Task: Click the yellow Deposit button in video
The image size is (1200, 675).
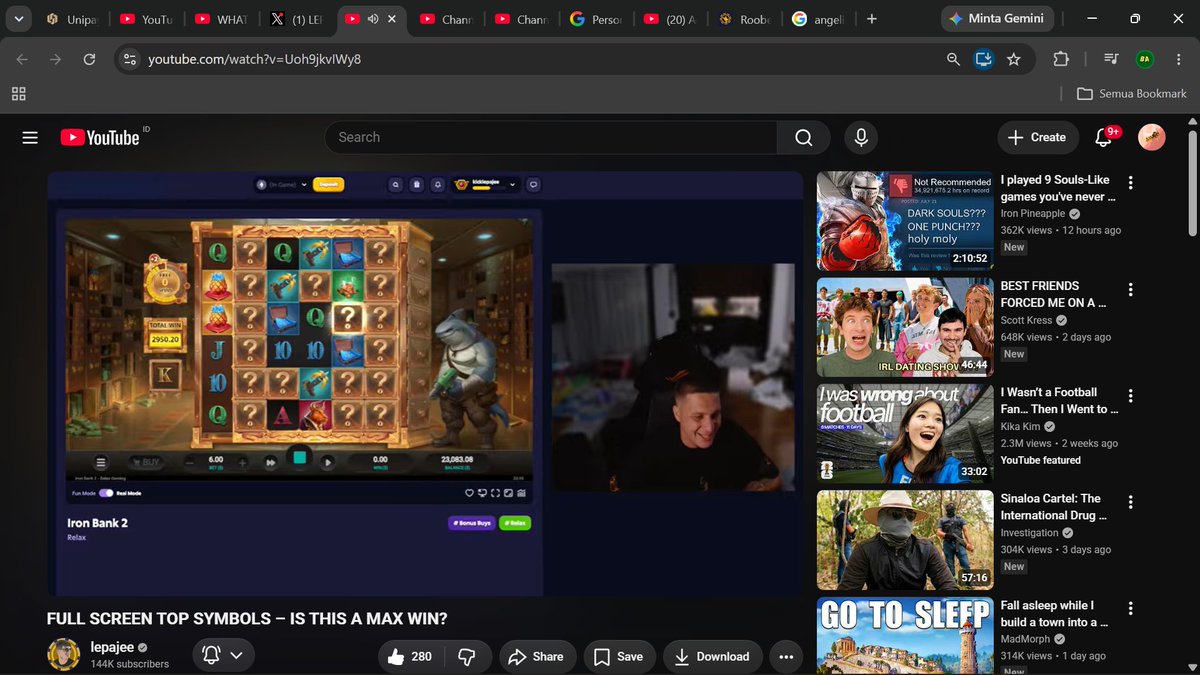Action: (328, 184)
